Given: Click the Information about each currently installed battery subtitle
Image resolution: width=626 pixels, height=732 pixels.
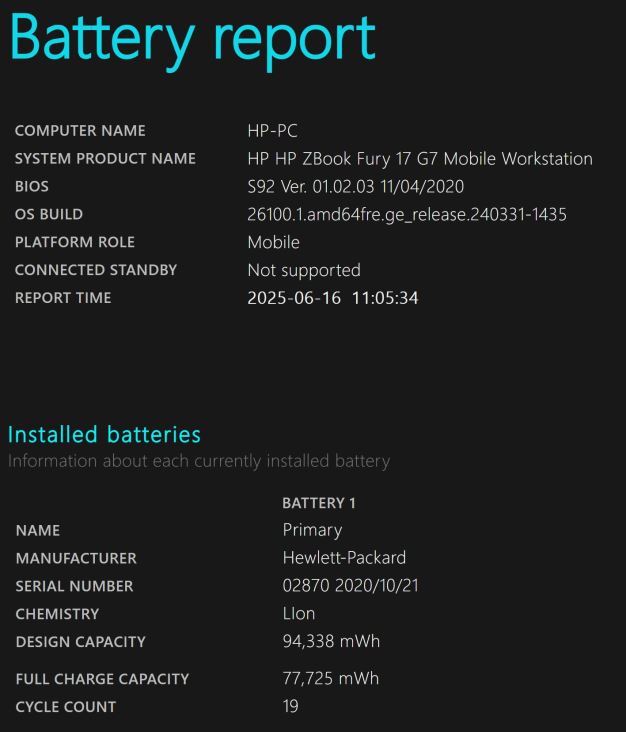Looking at the screenshot, I should click(x=199, y=461).
